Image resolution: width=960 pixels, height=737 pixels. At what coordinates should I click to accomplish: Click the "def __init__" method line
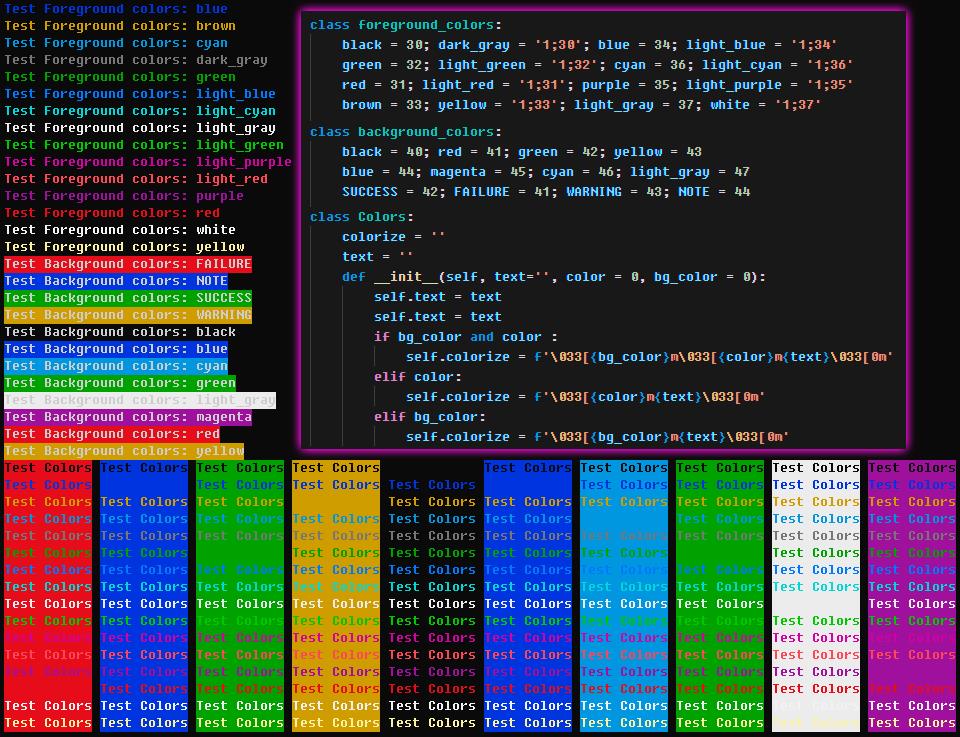click(553, 277)
